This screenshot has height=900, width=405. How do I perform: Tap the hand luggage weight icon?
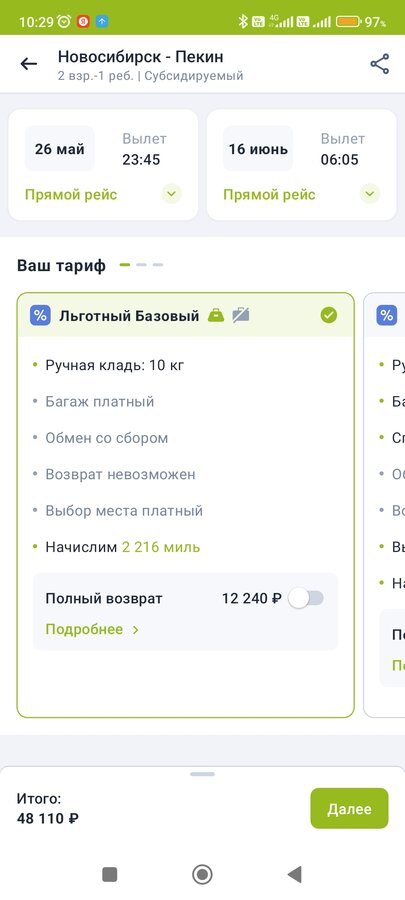click(x=216, y=315)
